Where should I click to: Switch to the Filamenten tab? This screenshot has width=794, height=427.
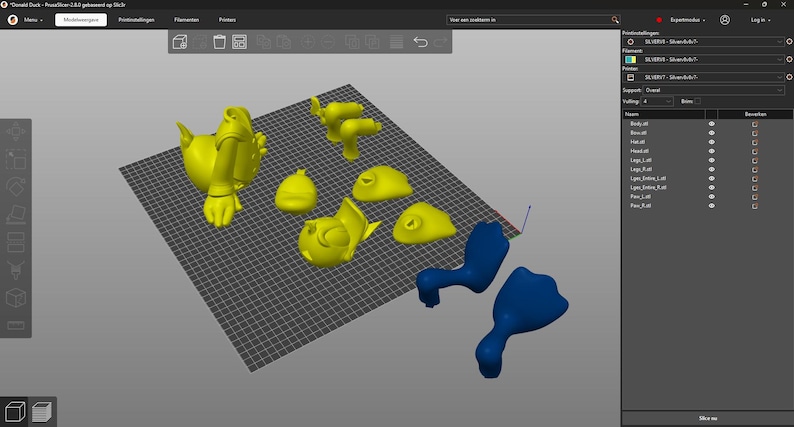[186, 20]
